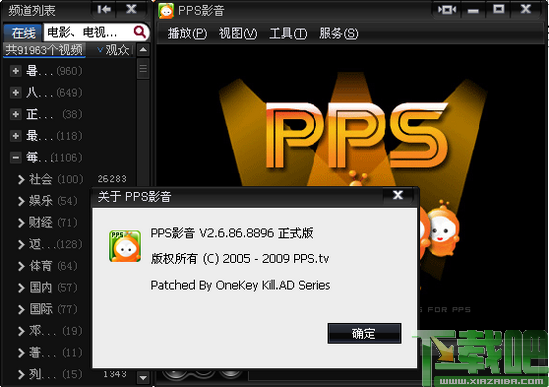Screen dimensions: 549x387
Task: Toggle compact mode icon in the PPS title bar
Action: (x=447, y=9)
